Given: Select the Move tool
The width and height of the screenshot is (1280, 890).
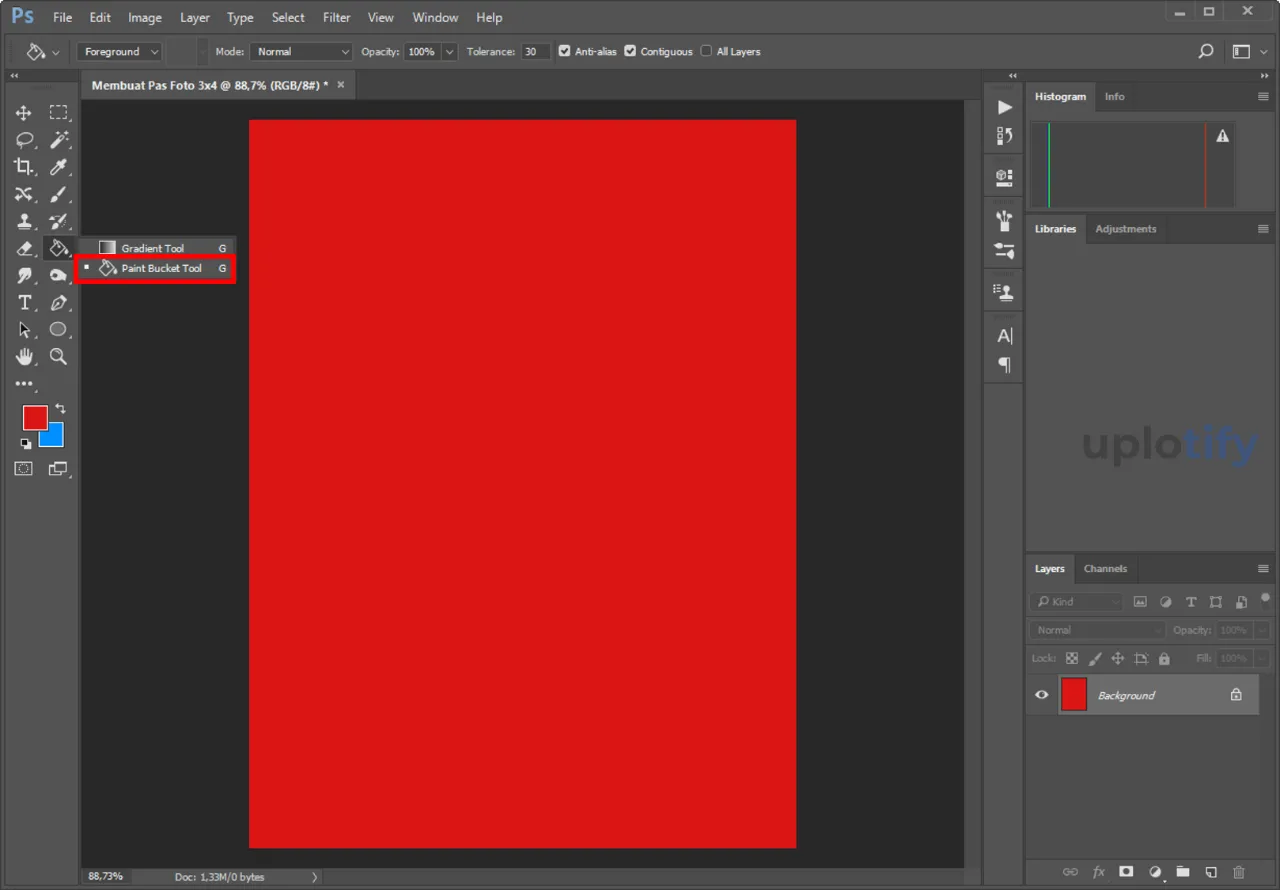Looking at the screenshot, I should click(24, 113).
